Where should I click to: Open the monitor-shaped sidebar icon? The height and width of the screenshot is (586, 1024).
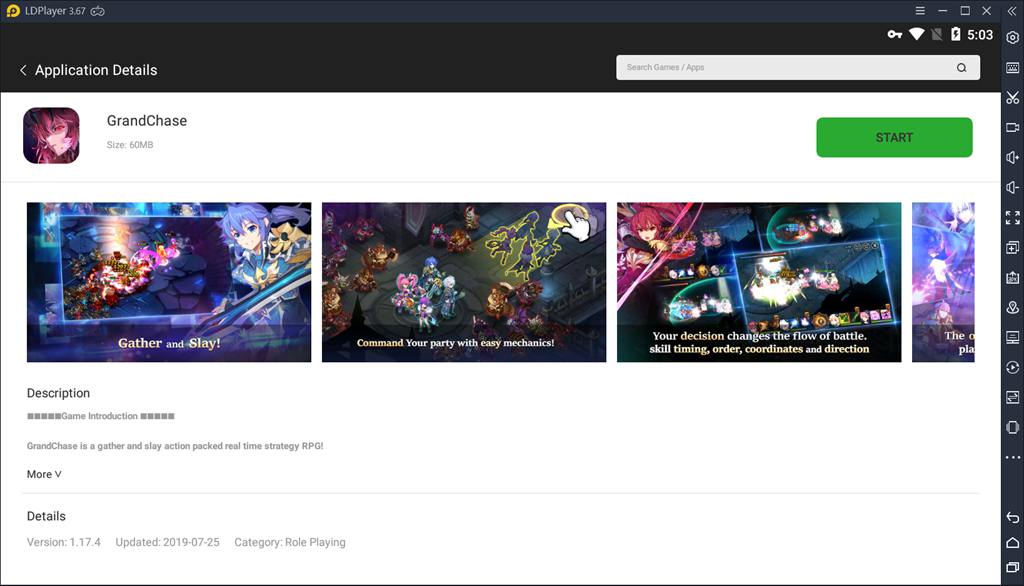coord(1012,338)
